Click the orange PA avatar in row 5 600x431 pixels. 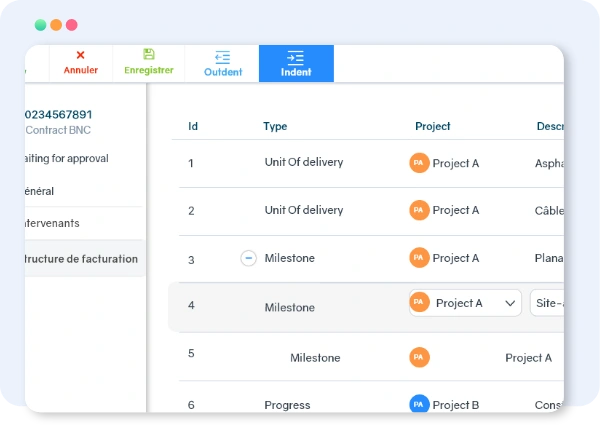(x=419, y=358)
